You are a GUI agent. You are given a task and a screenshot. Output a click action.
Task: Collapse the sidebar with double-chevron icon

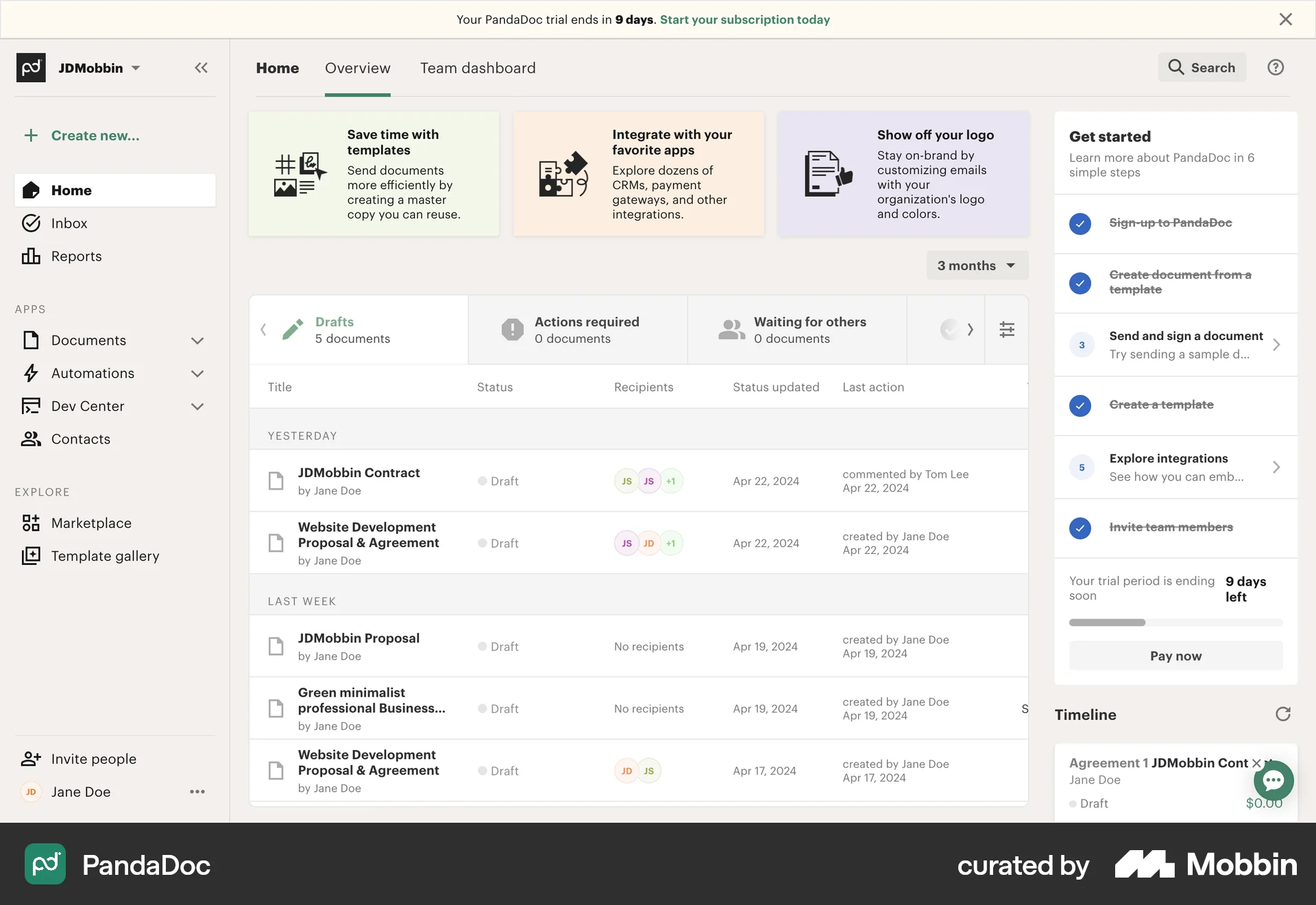201,68
